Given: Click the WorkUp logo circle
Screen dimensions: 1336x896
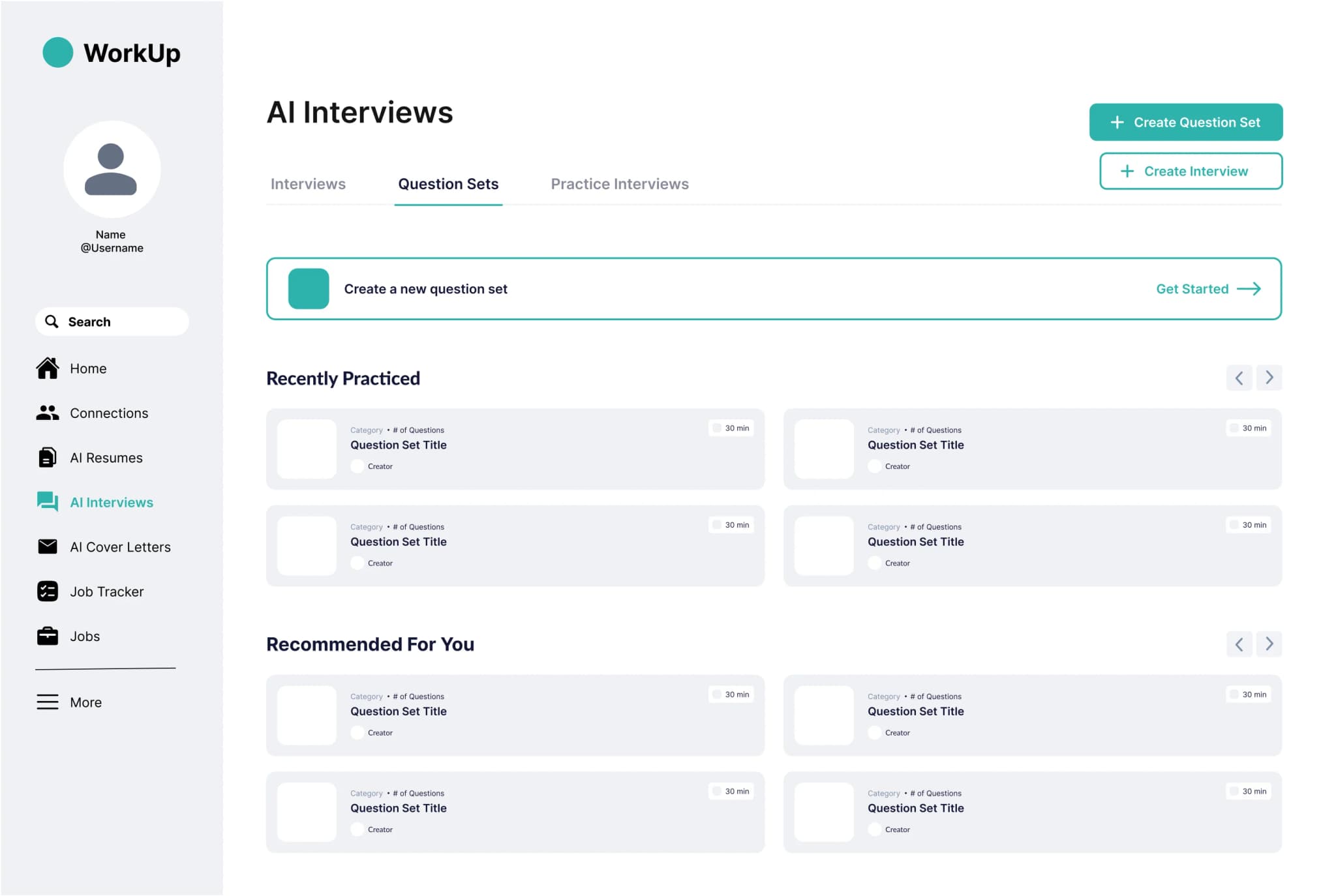Looking at the screenshot, I should (57, 52).
